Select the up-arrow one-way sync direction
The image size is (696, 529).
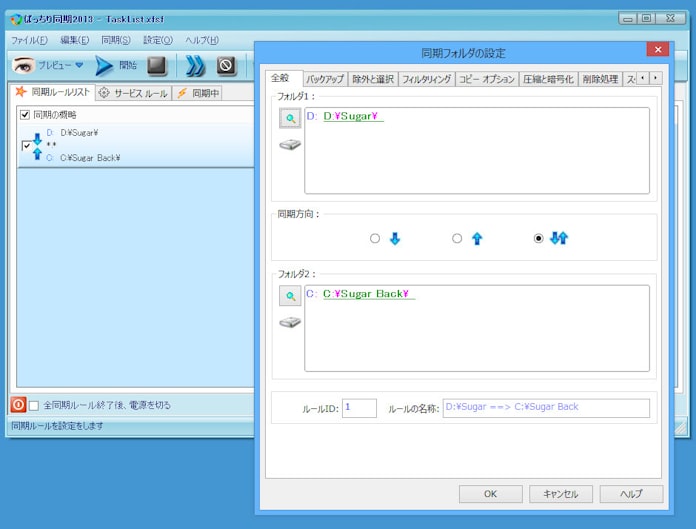[x=457, y=238]
